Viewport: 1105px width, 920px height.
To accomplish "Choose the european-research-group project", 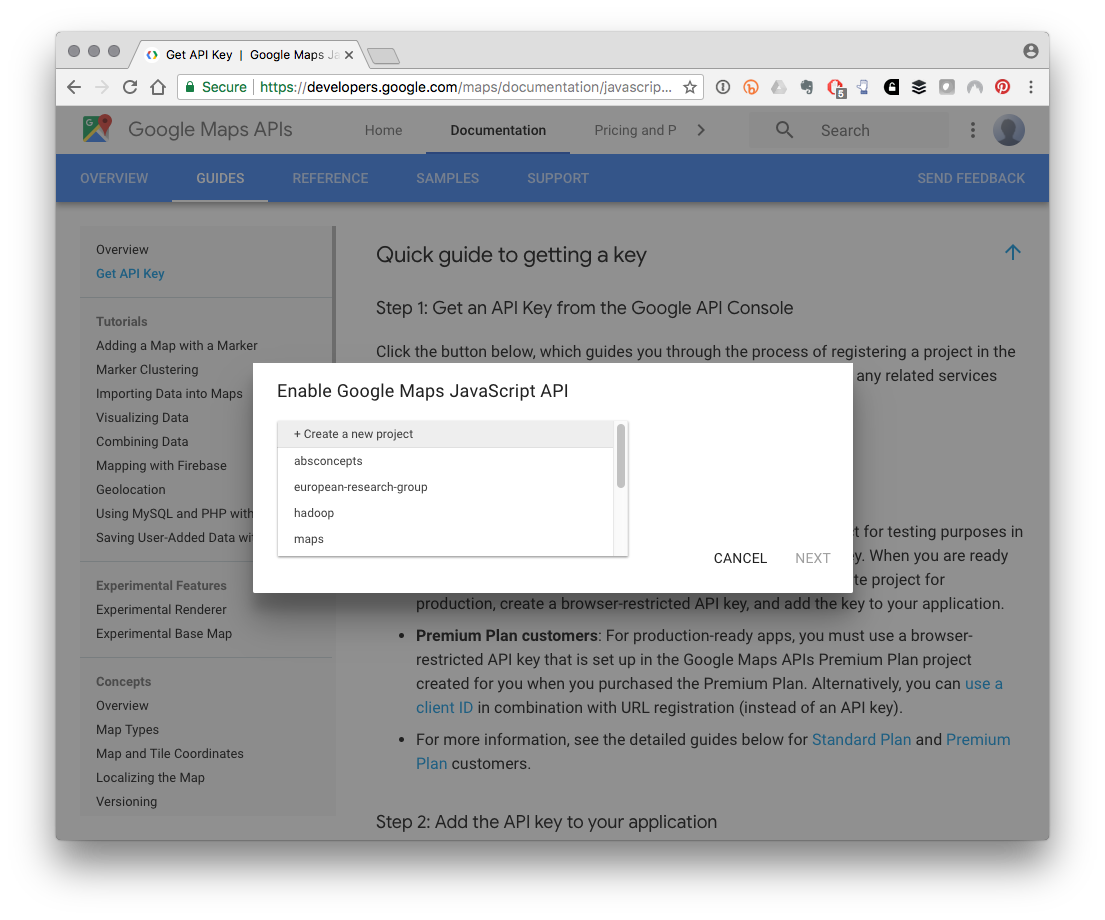I will [x=446, y=487].
